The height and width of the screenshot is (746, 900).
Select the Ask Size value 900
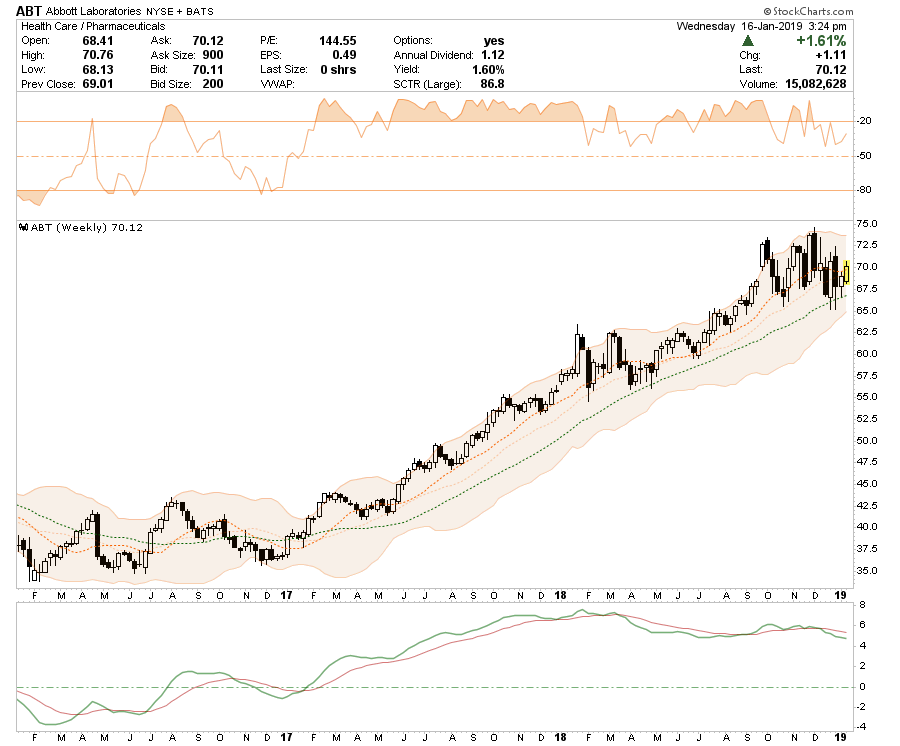pos(213,55)
